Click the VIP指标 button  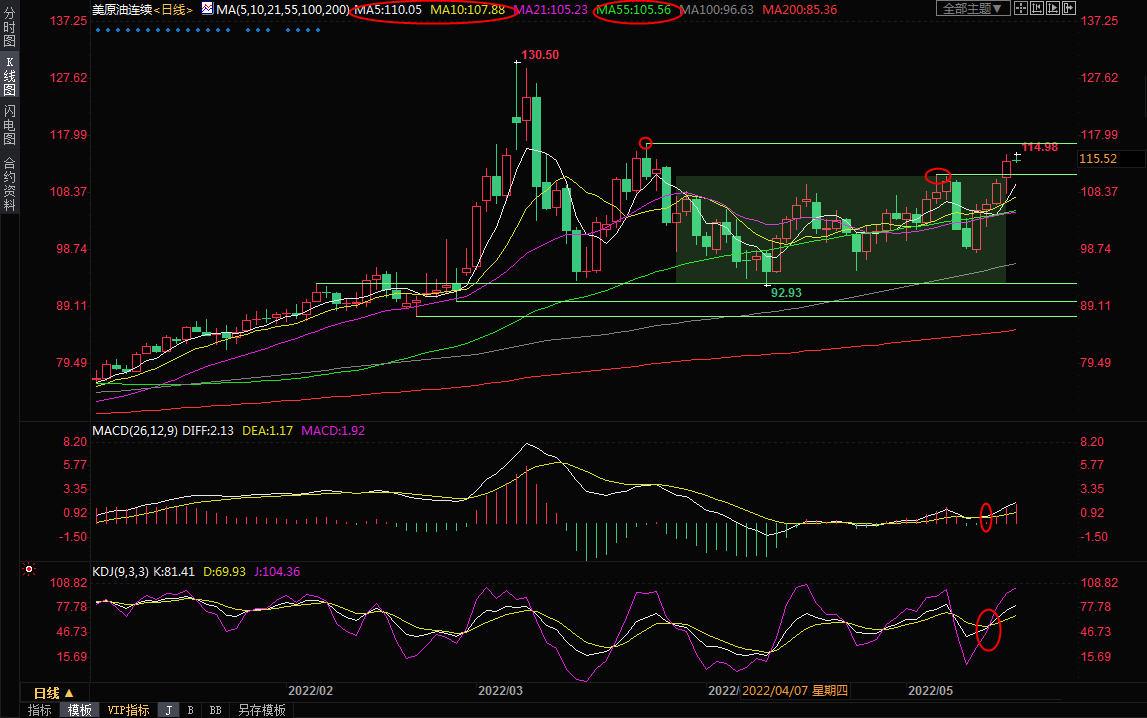[128, 710]
